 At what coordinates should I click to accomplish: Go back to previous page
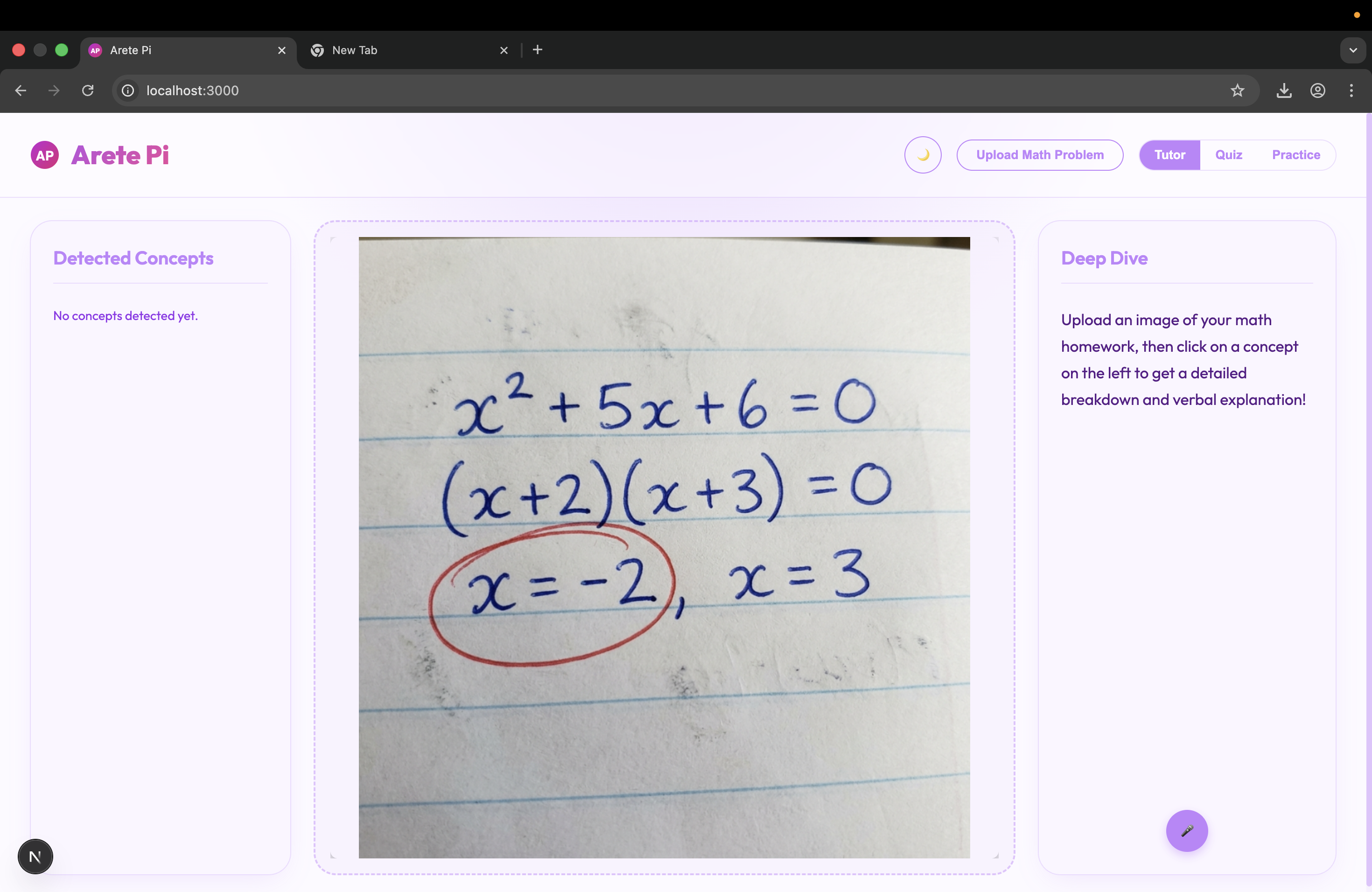point(21,91)
